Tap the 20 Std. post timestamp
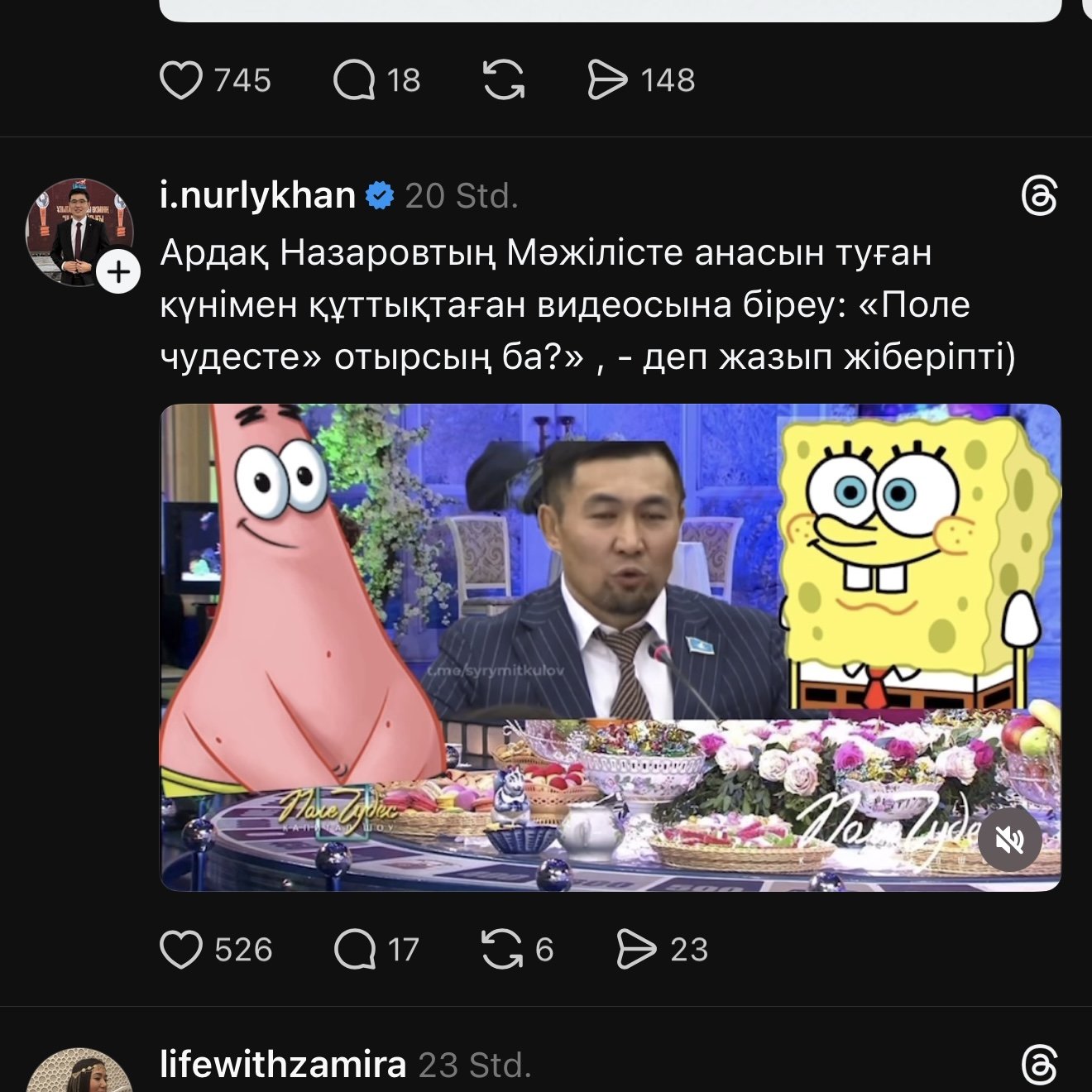The image size is (1092, 1092). click(x=461, y=197)
